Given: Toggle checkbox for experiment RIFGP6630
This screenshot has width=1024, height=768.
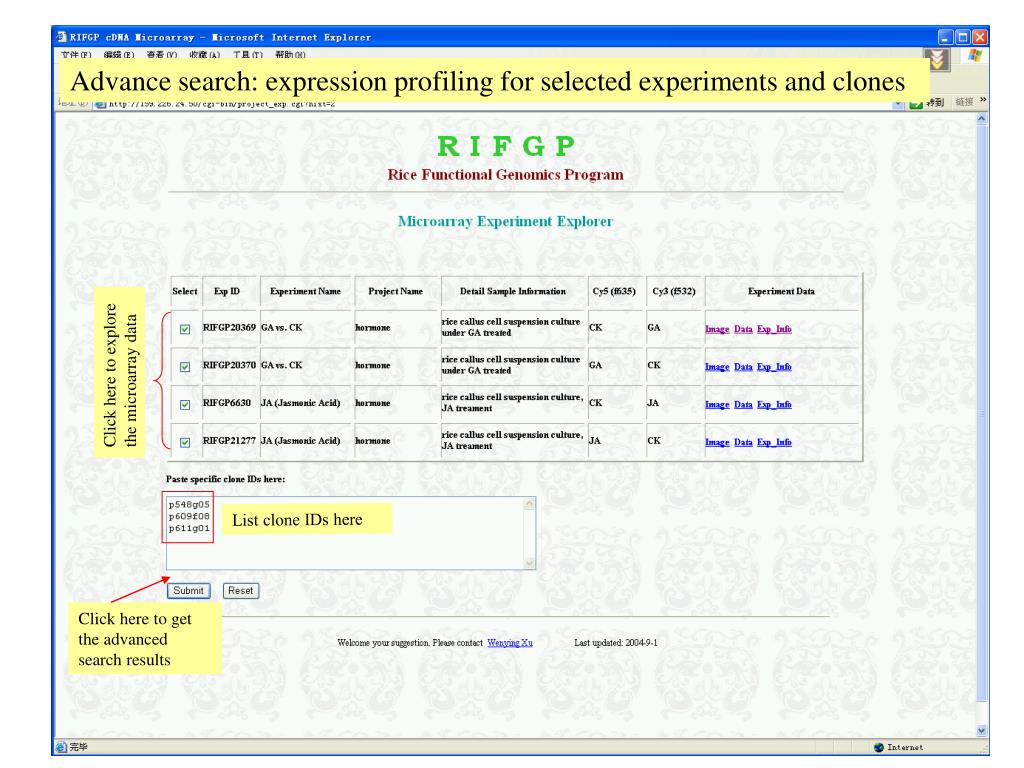Looking at the screenshot, I should pos(185,405).
